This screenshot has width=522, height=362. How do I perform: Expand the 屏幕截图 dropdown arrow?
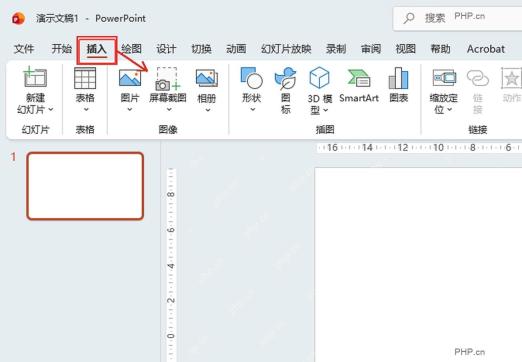click(x=169, y=110)
